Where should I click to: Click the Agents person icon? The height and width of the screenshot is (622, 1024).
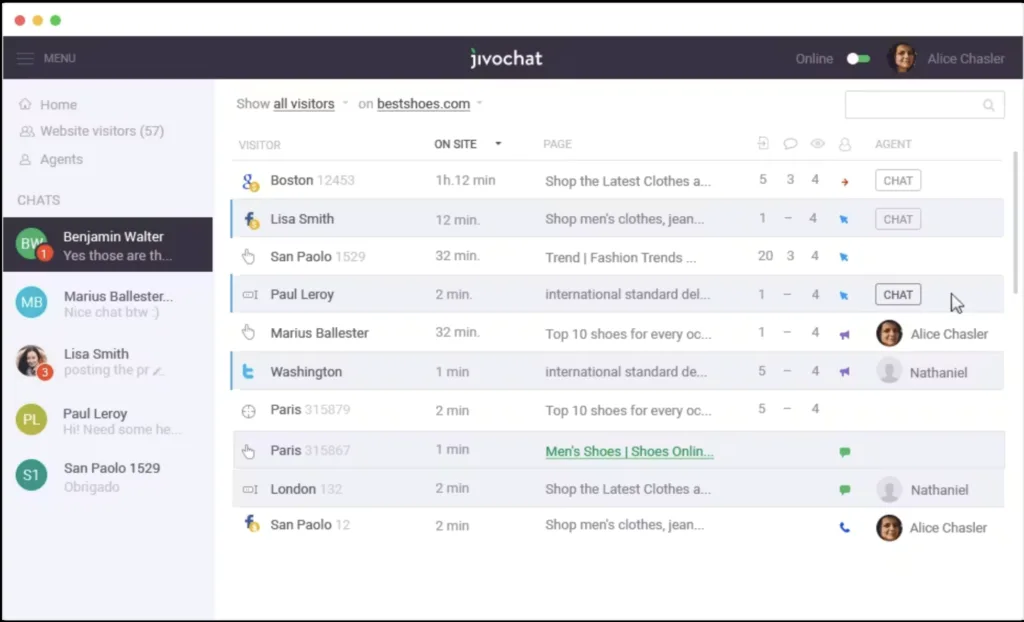25,159
